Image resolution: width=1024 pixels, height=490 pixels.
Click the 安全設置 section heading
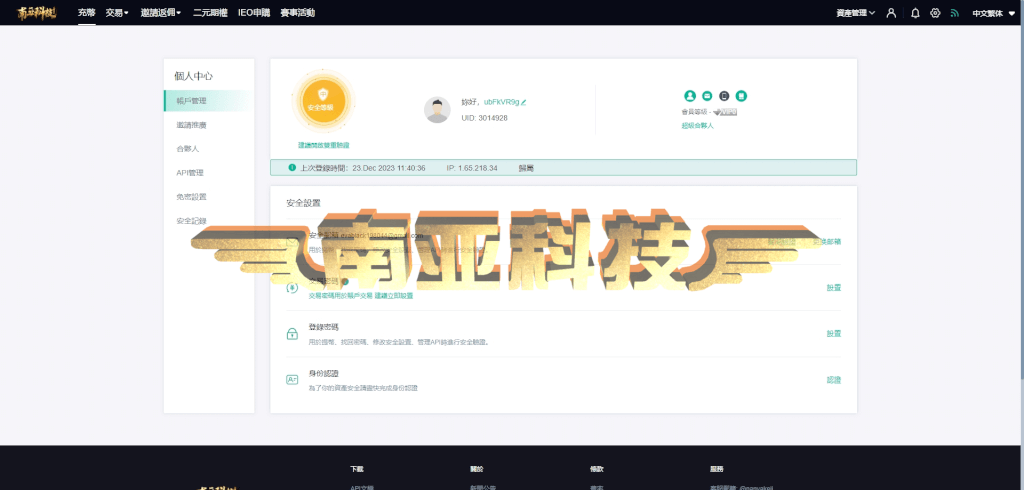click(x=303, y=203)
